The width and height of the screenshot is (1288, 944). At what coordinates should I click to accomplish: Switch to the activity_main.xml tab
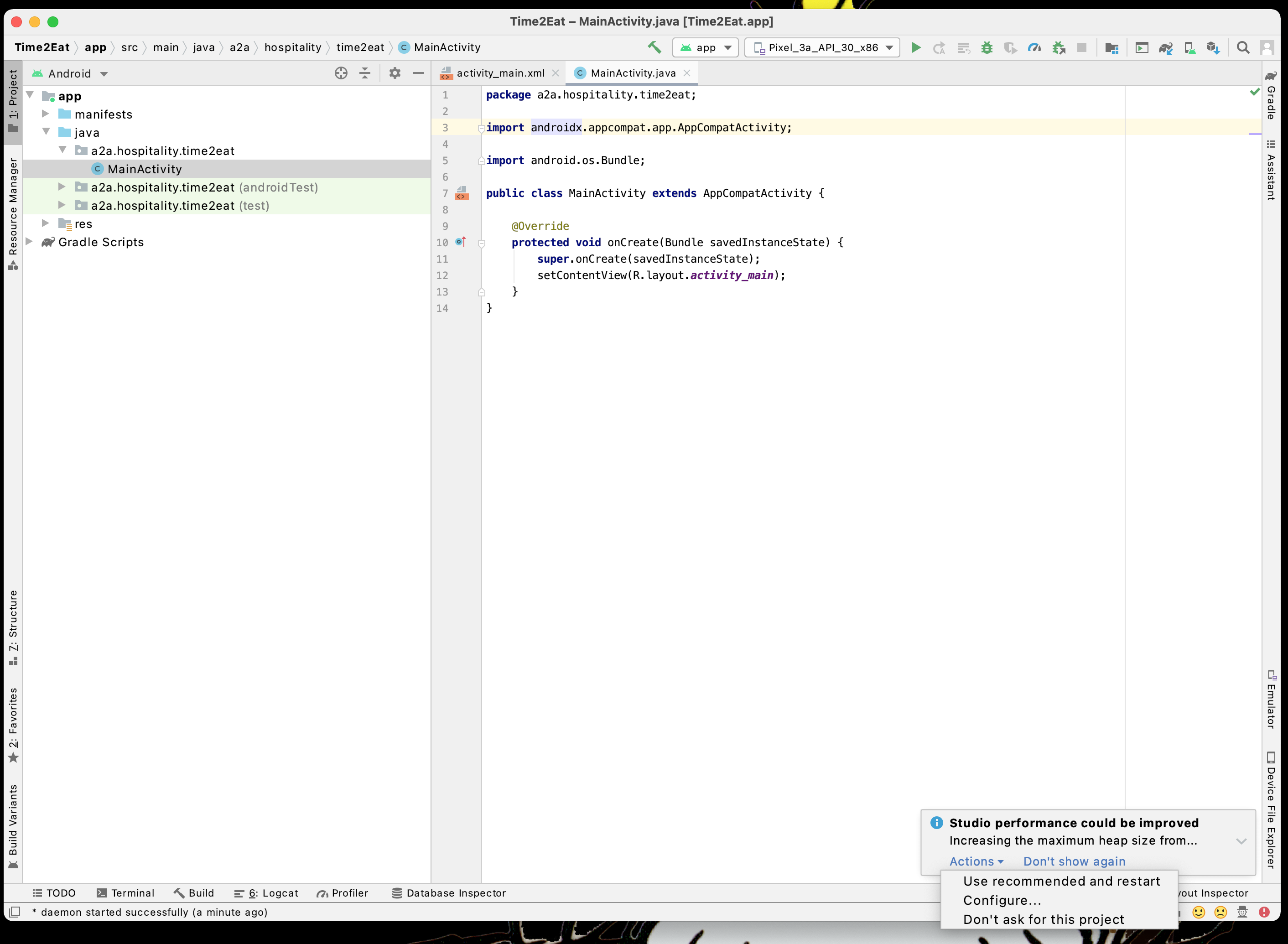(500, 73)
